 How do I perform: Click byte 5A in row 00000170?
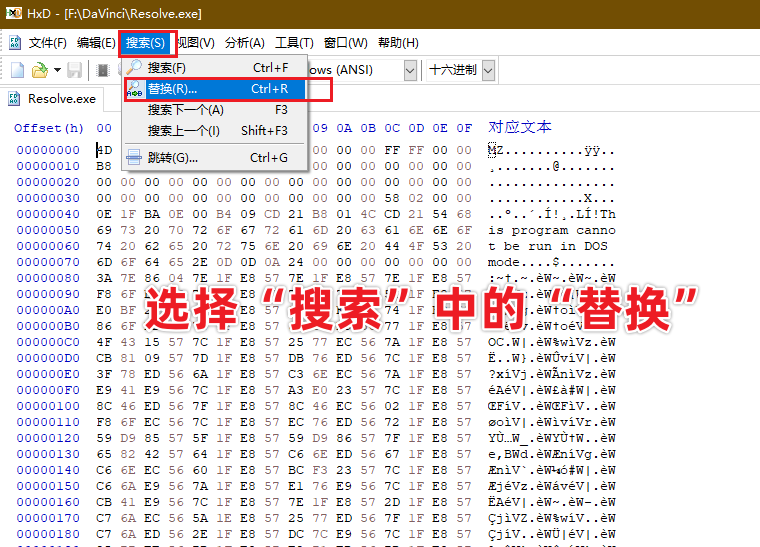200,518
